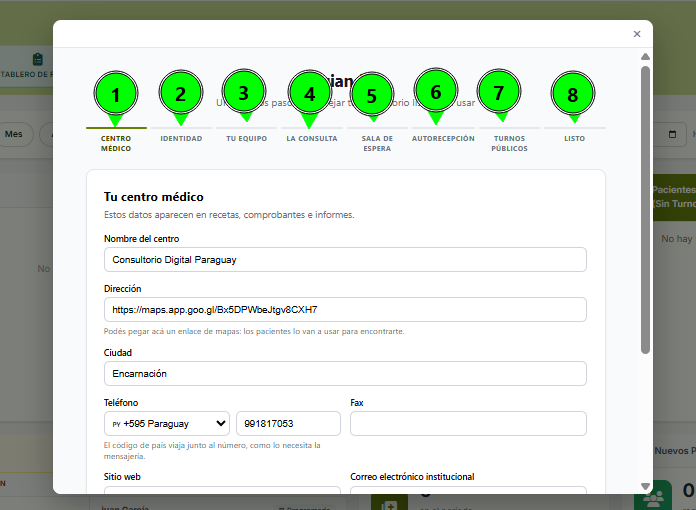Click the patients group icon at the bottom right
Screen dimensions: 696x510
(x=653, y=498)
